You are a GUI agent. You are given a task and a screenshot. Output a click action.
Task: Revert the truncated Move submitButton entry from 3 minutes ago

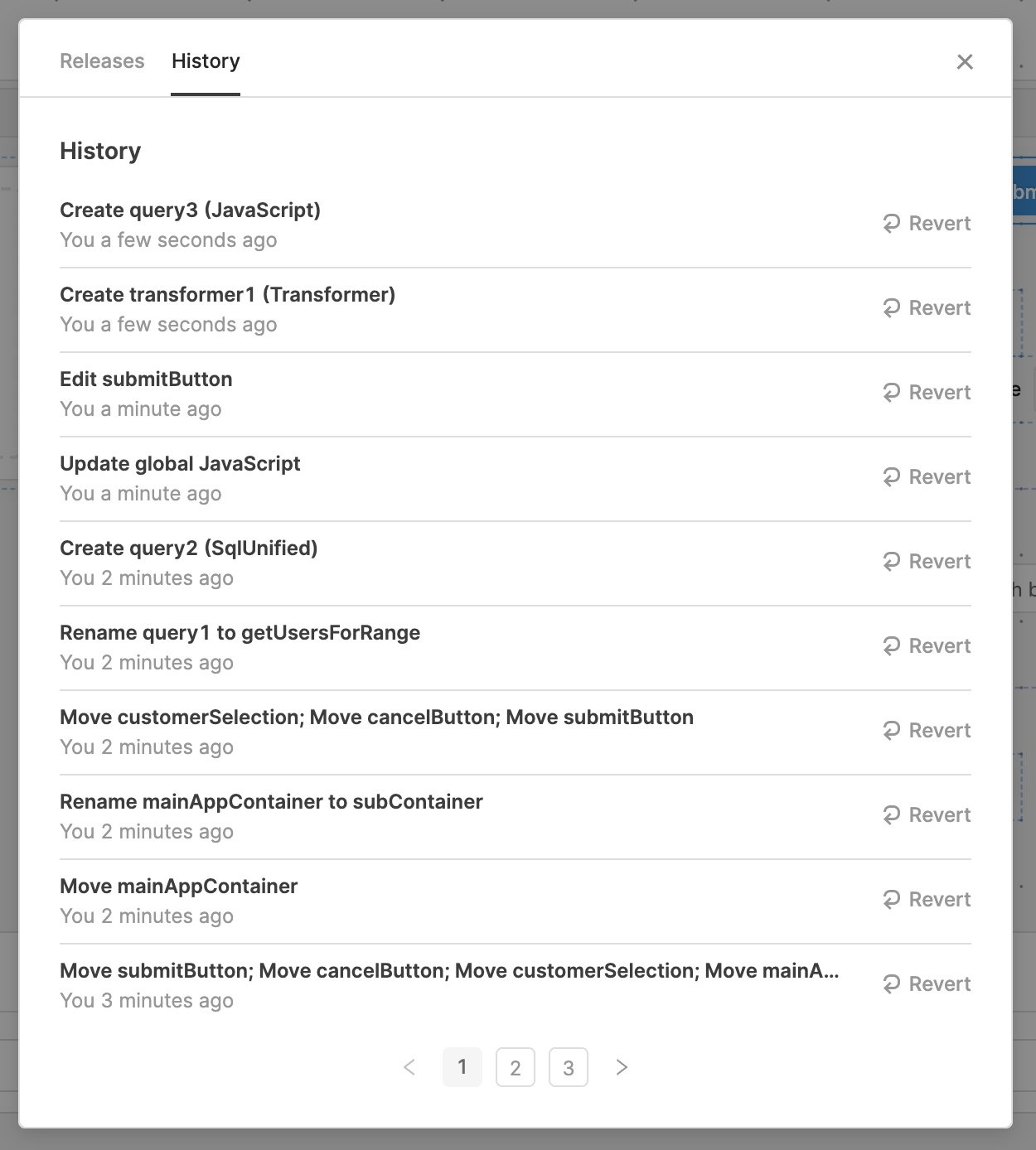927,984
